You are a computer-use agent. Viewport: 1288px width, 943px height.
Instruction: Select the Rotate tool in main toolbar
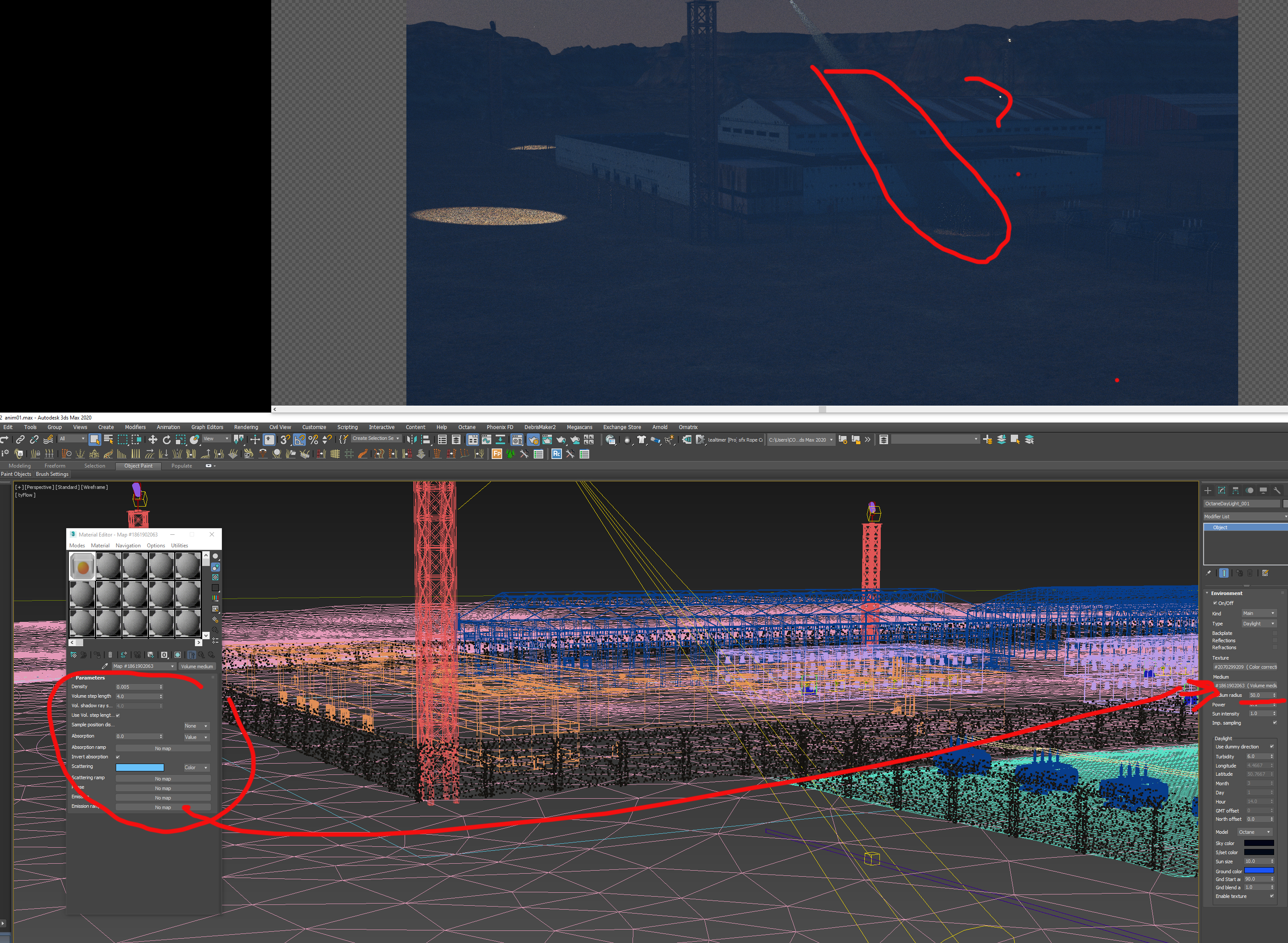pos(167,439)
